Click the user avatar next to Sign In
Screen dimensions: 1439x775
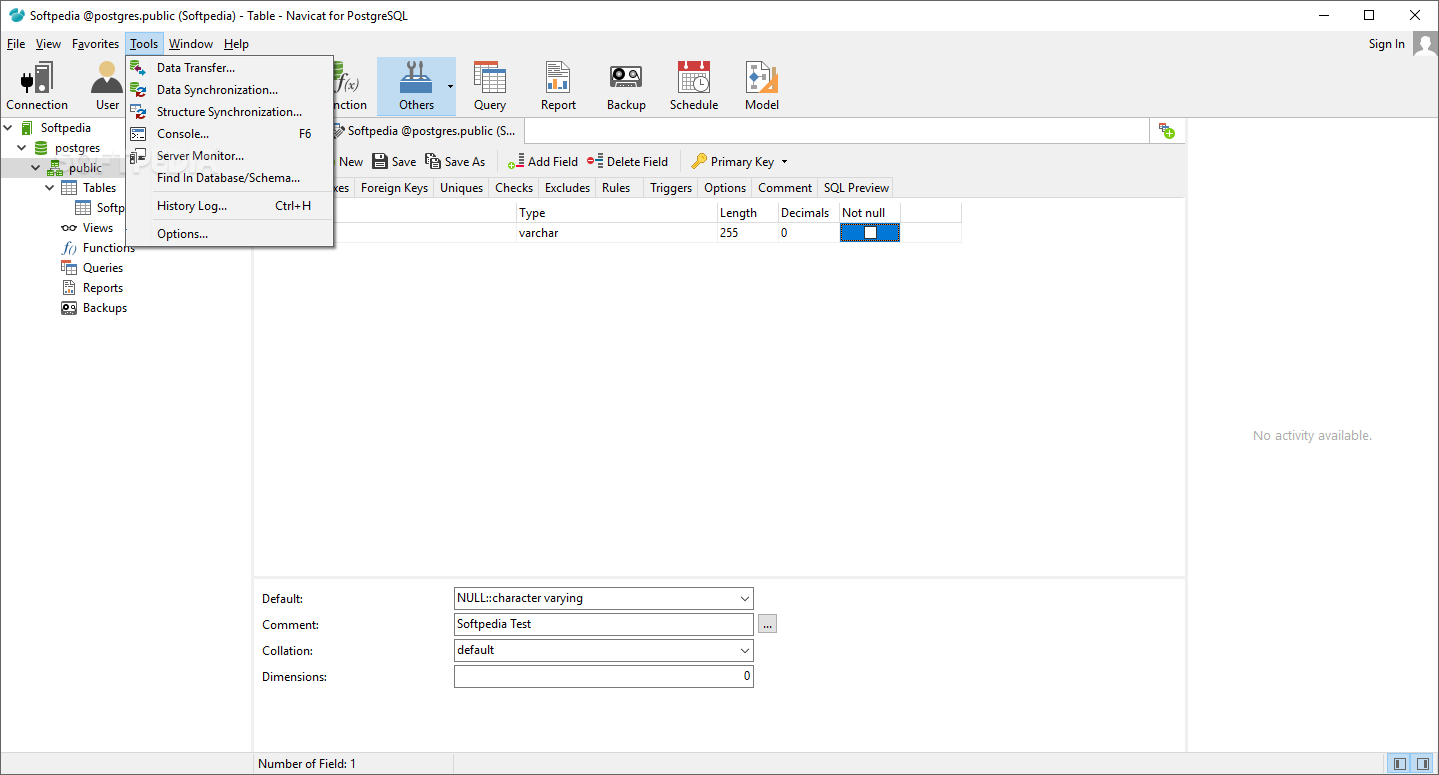pyautogui.click(x=1425, y=44)
